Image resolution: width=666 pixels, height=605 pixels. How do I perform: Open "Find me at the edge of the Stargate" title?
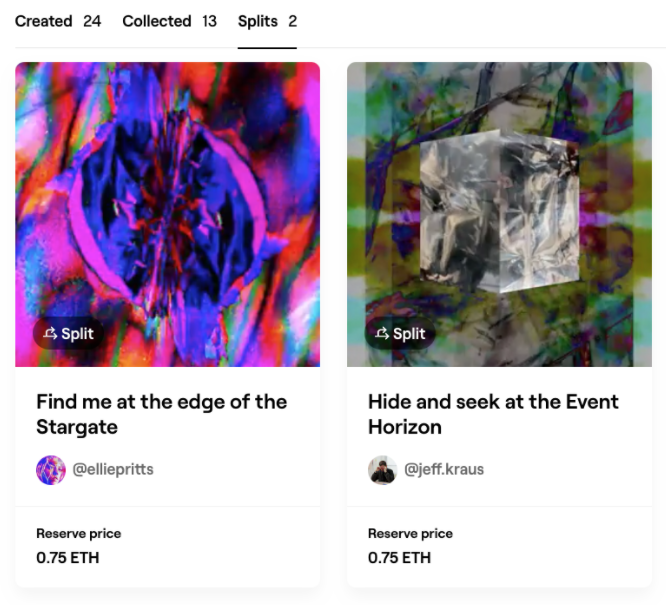pyautogui.click(x=162, y=414)
